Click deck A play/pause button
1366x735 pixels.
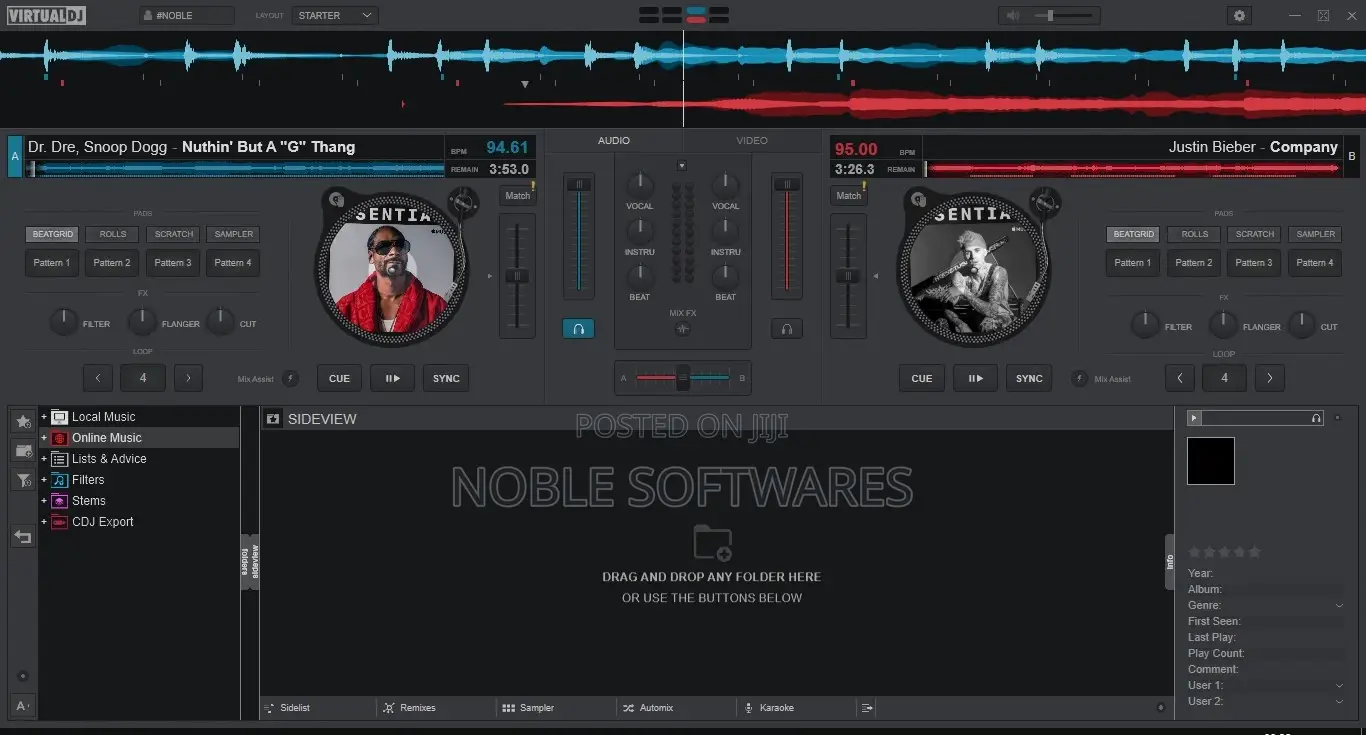(x=393, y=378)
